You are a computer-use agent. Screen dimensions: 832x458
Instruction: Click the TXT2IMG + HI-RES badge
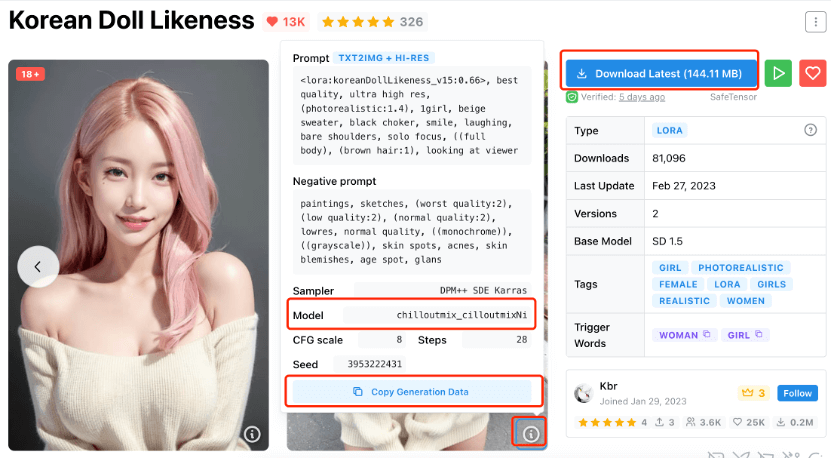[384, 58]
